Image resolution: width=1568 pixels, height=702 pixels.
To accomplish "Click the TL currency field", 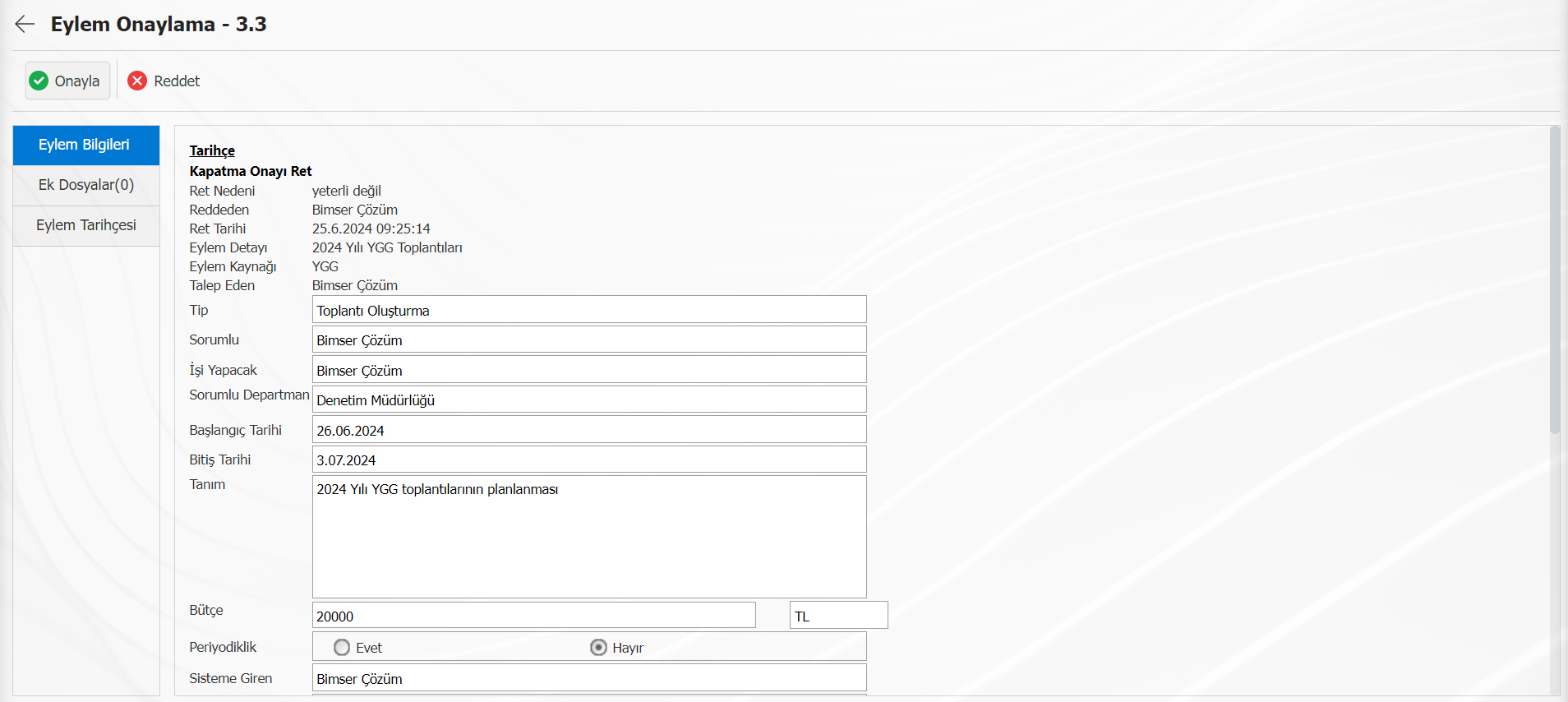I will 839,616.
